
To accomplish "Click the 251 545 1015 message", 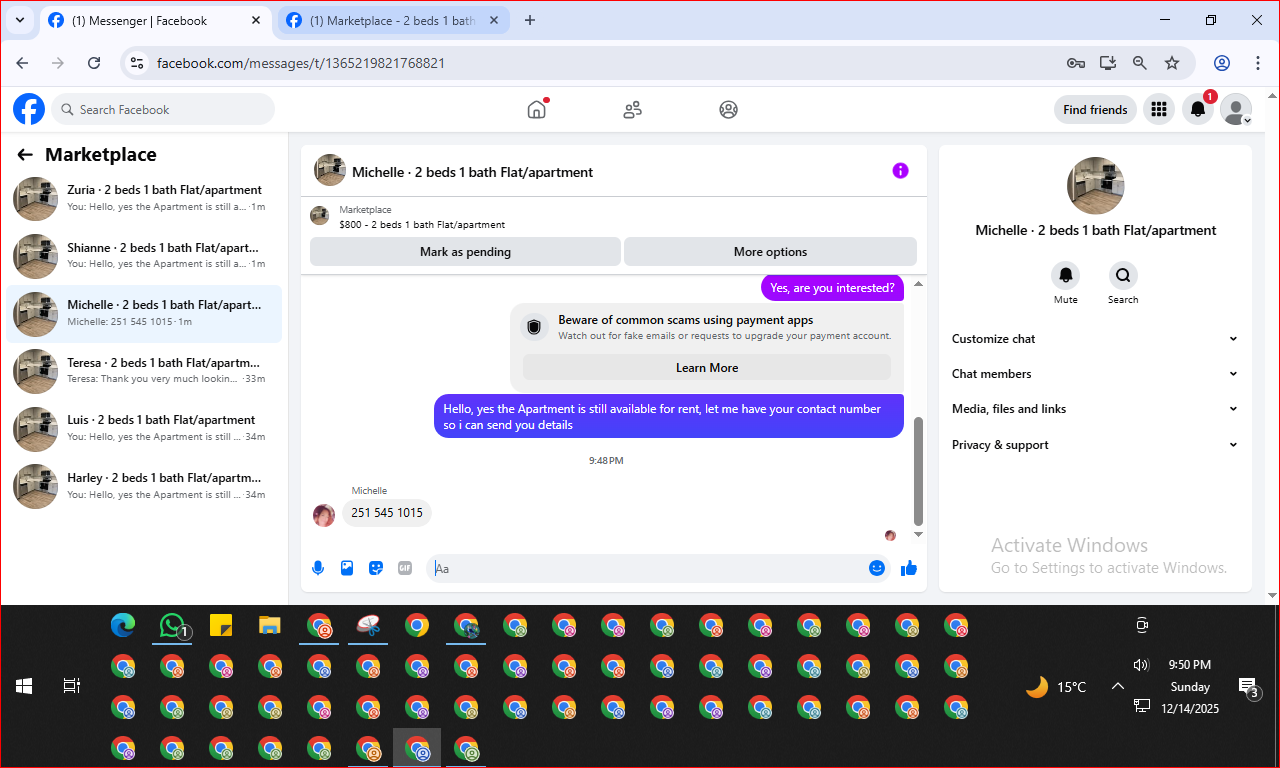I will 387,513.
